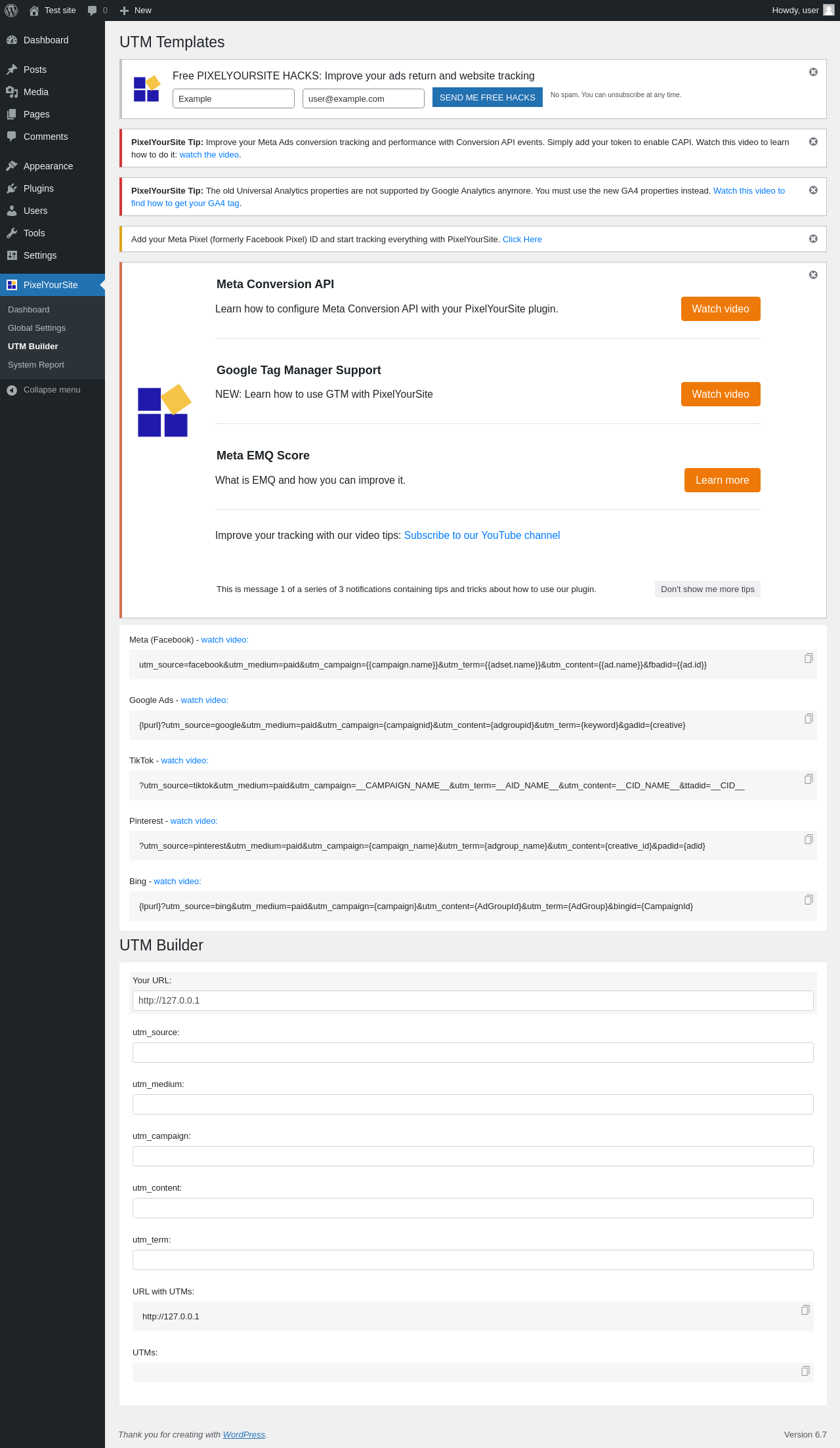Open the Users menu
Viewport: 840px width, 1448px height.
(x=52, y=211)
